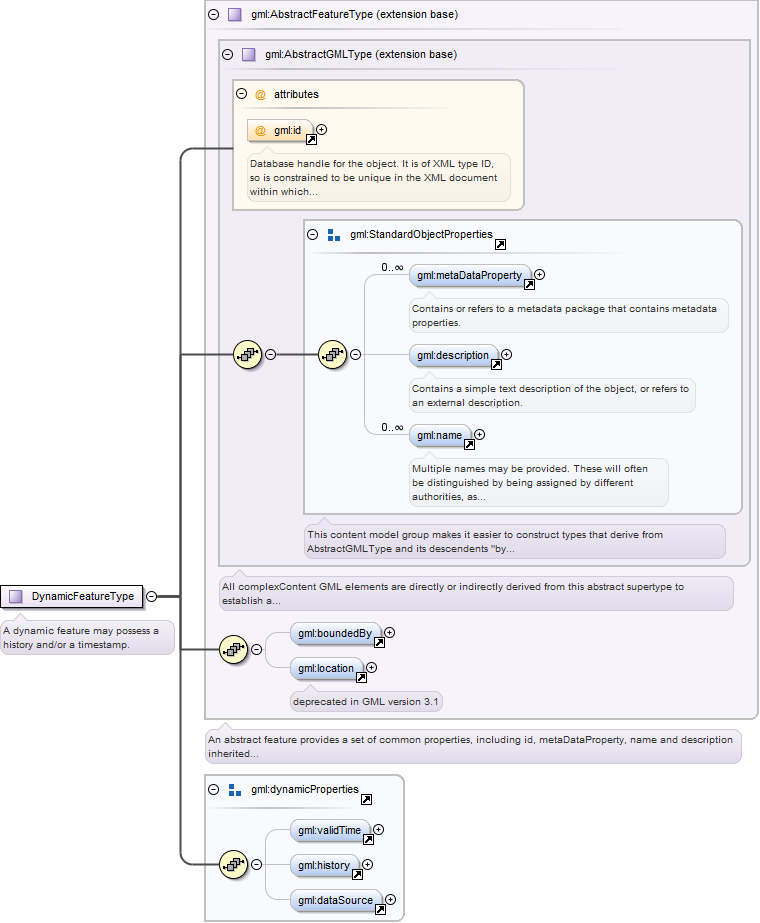Screen dimensions: 760x923
Task: Open the gml:metaDataProperty element
Action: click(470, 275)
